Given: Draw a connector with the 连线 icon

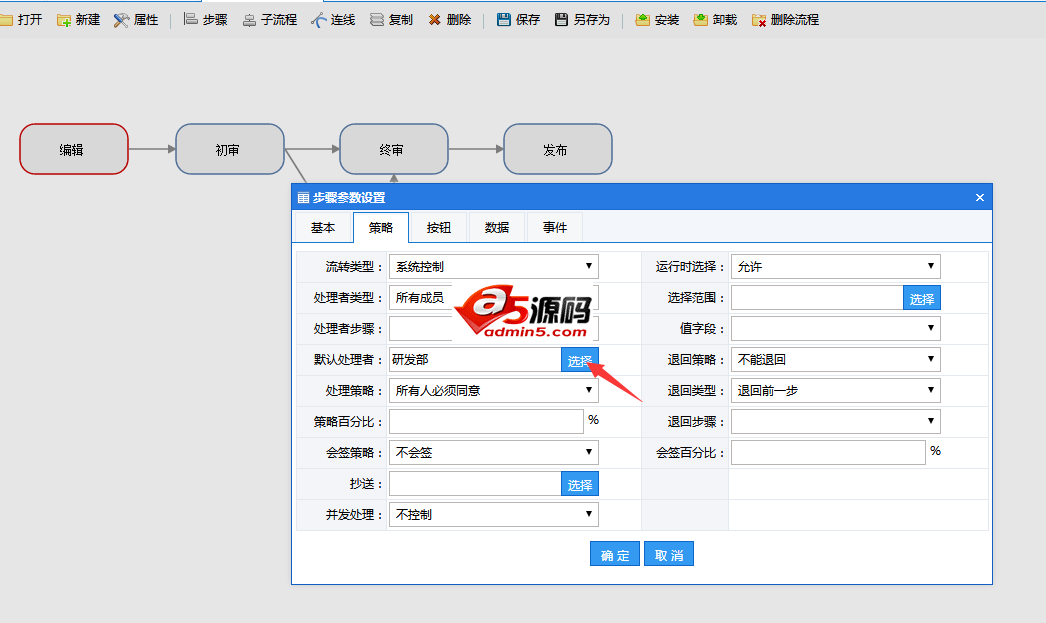Looking at the screenshot, I should tap(333, 19).
